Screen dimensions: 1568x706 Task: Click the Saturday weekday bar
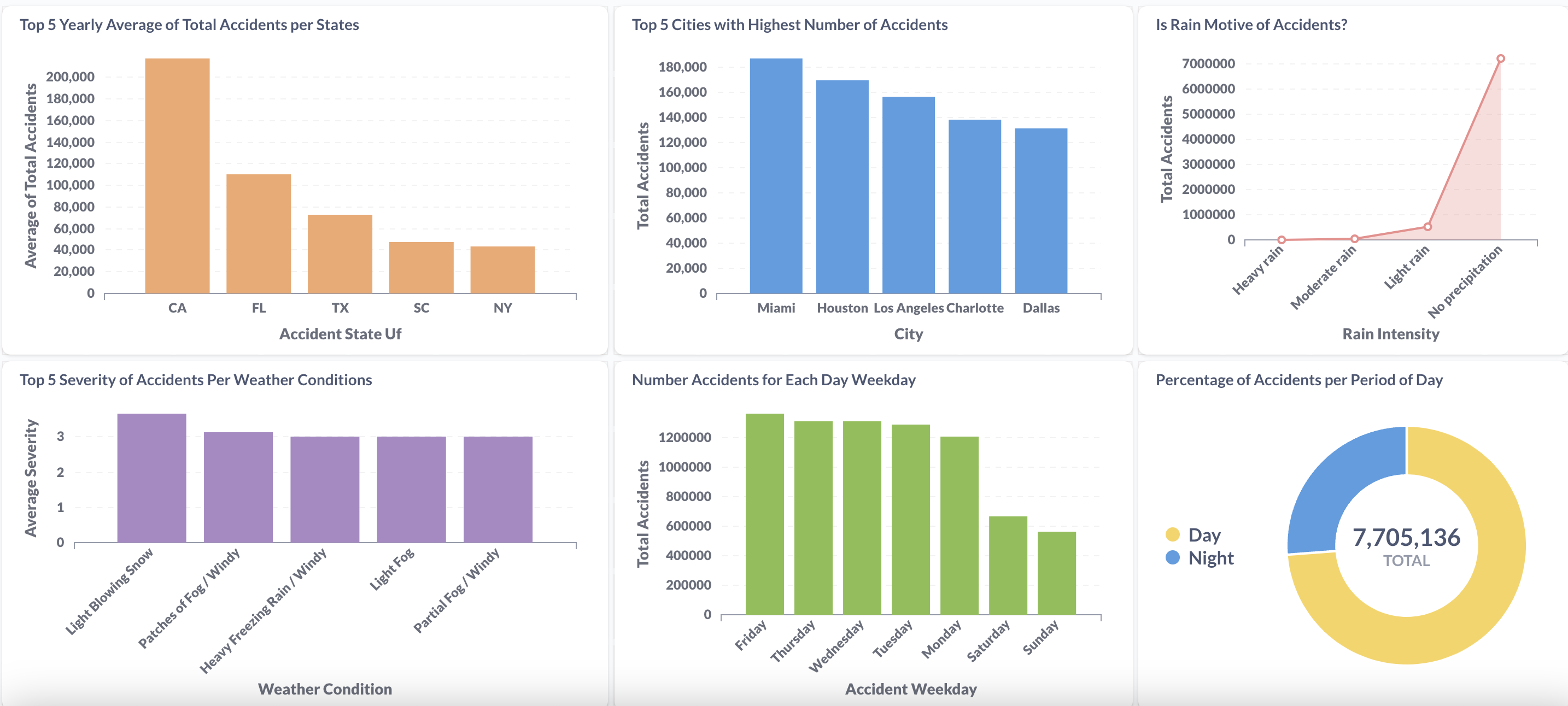[1008, 566]
